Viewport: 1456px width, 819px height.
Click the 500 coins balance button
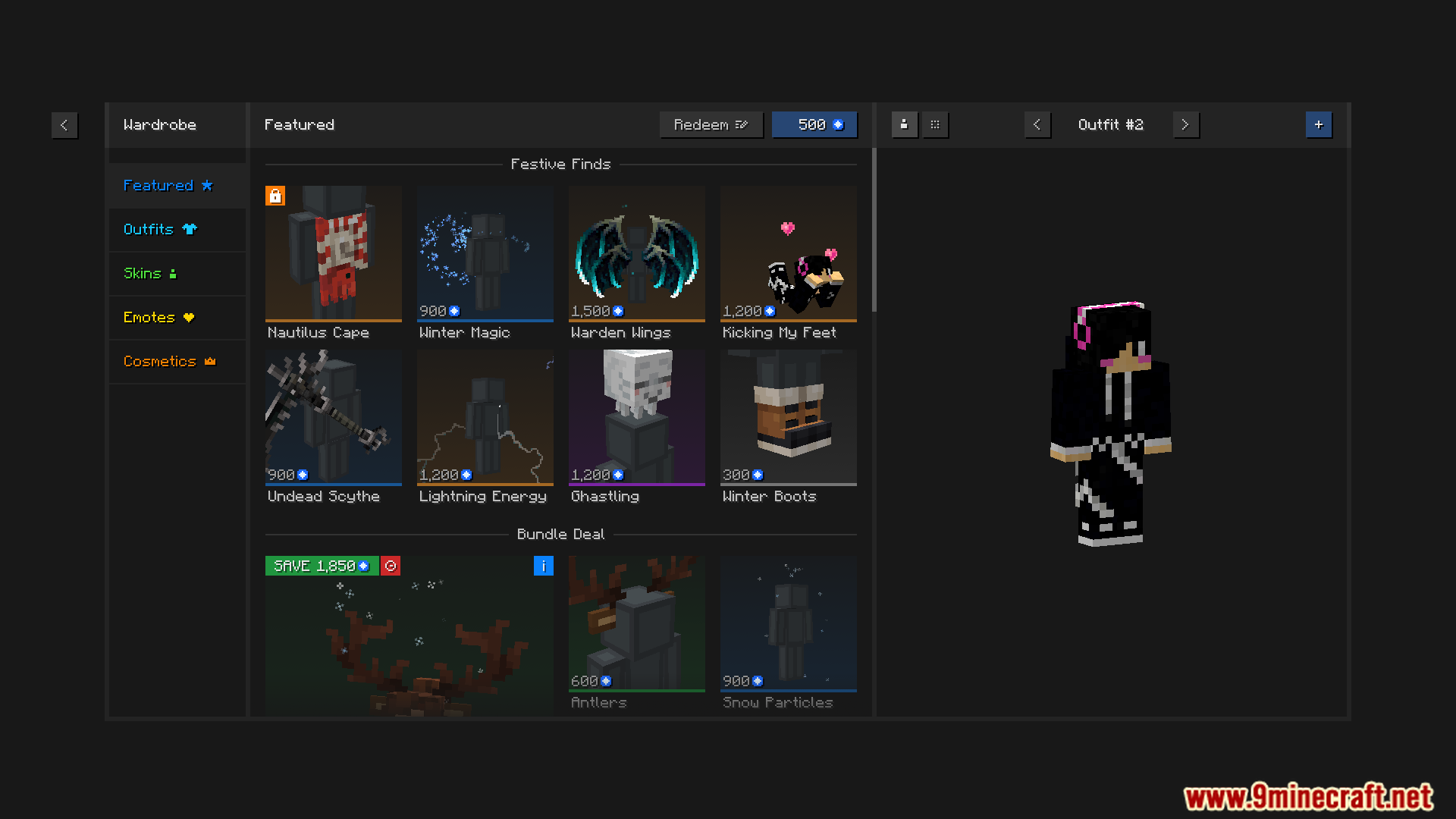pos(814,125)
